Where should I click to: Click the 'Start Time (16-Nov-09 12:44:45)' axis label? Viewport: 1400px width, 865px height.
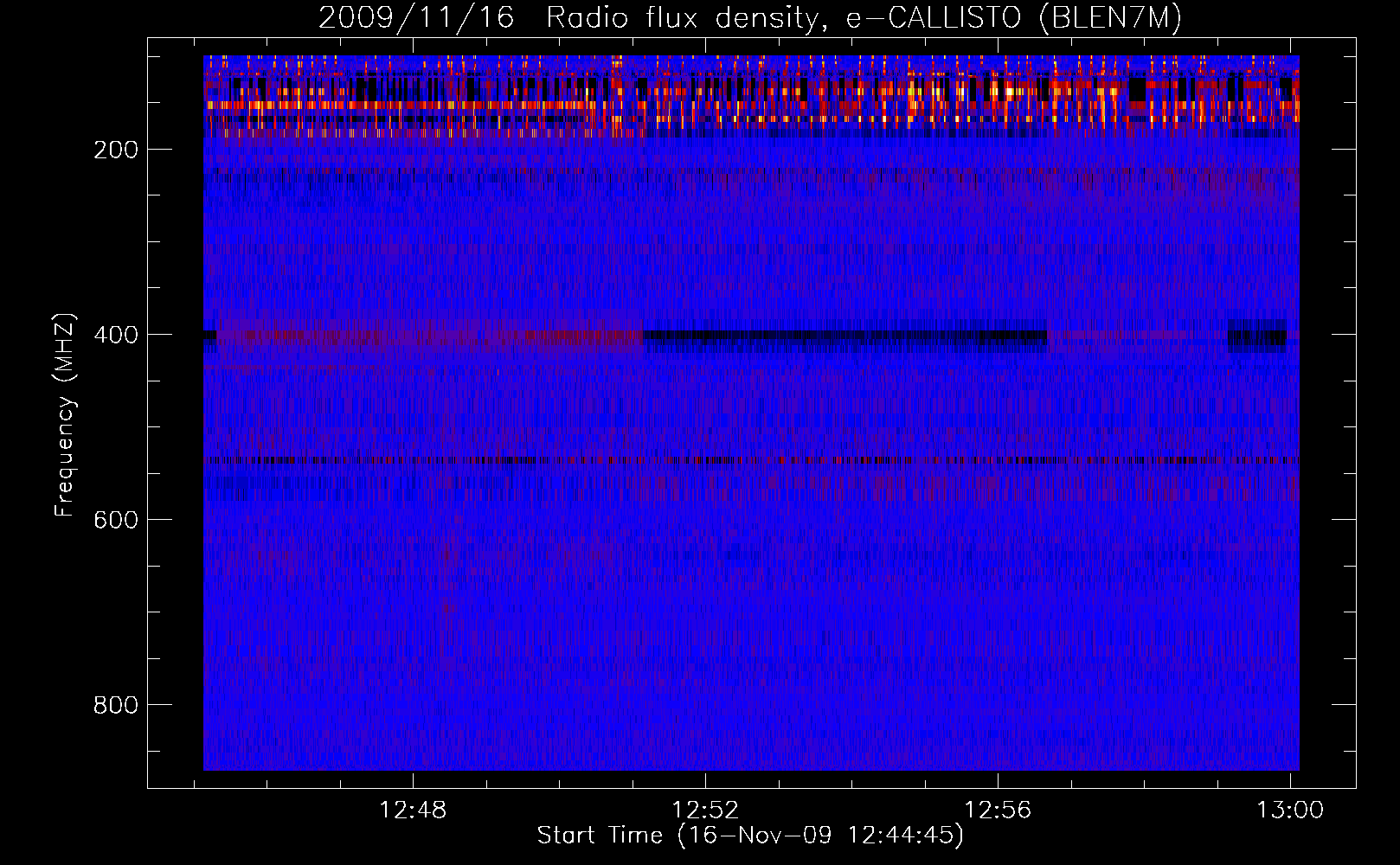(x=750, y=836)
